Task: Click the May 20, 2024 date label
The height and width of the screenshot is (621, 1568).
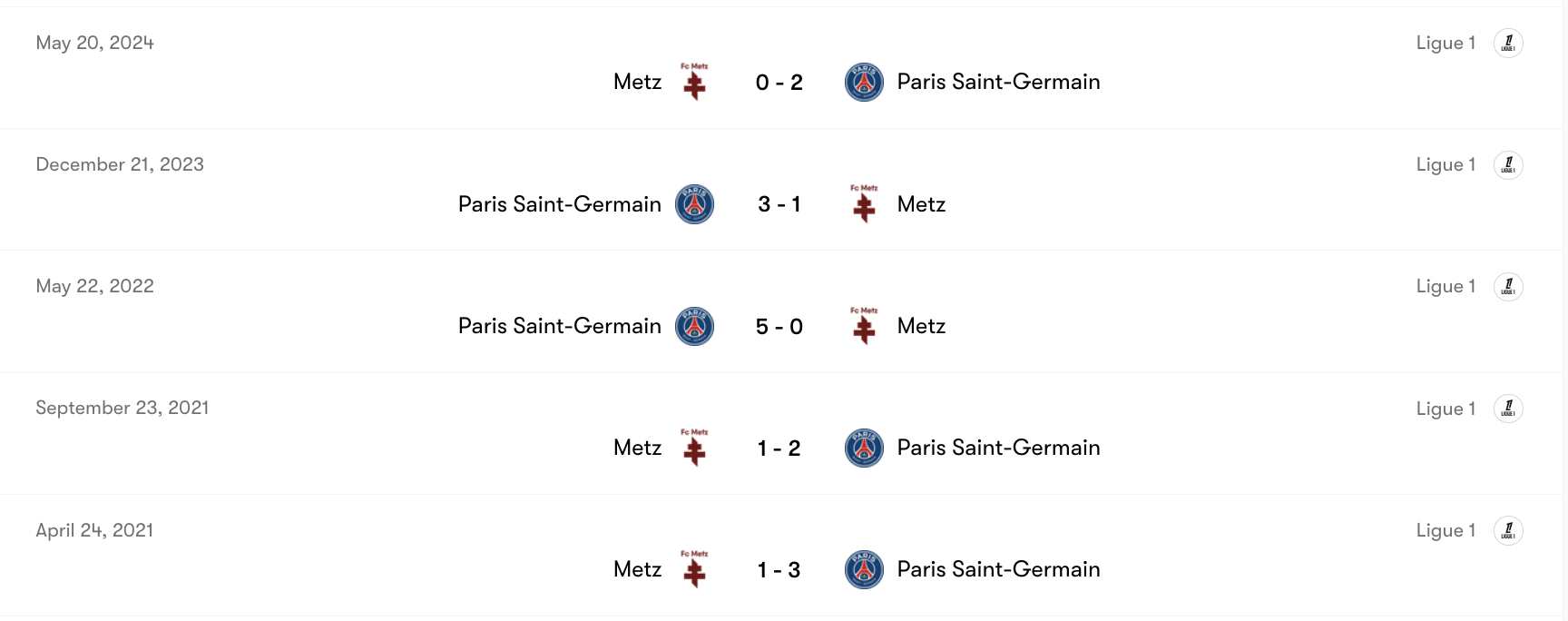Action: coord(94,43)
